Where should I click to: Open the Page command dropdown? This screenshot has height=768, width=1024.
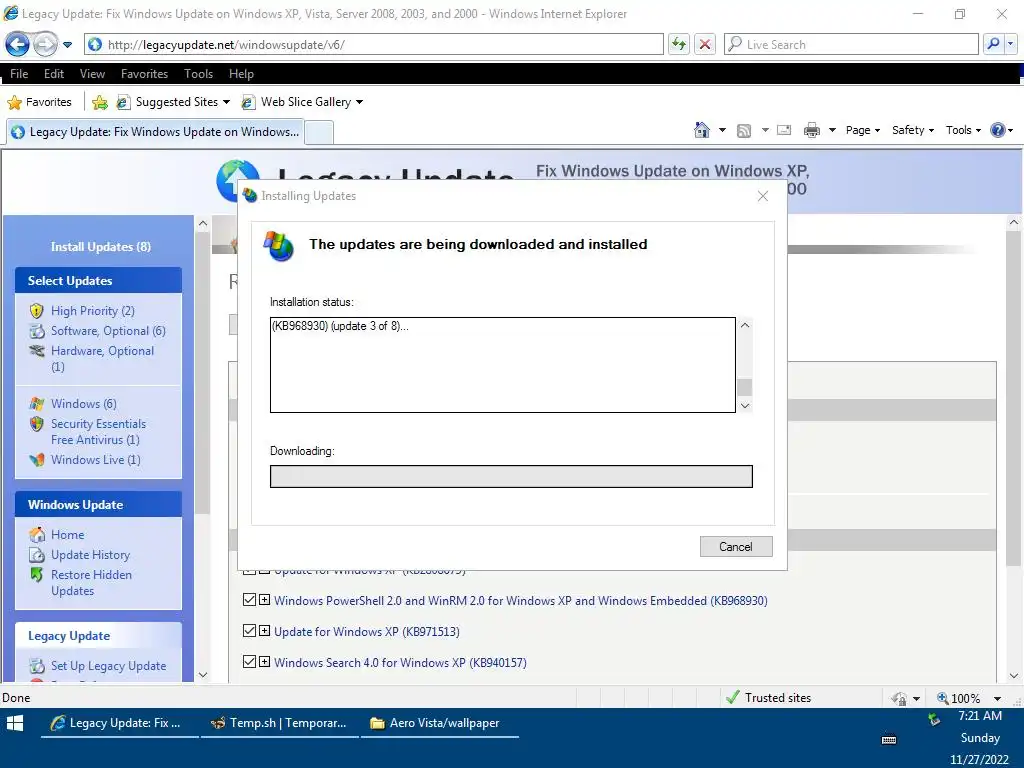pyautogui.click(x=863, y=130)
